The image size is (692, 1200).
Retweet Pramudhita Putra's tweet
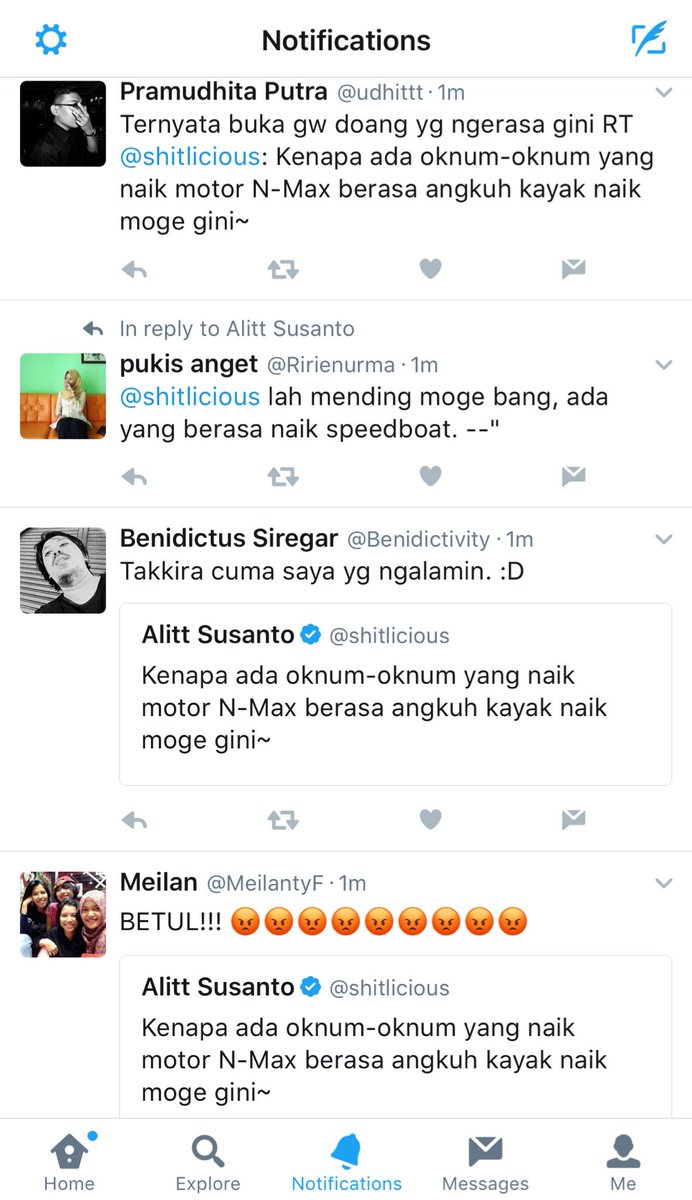283,269
